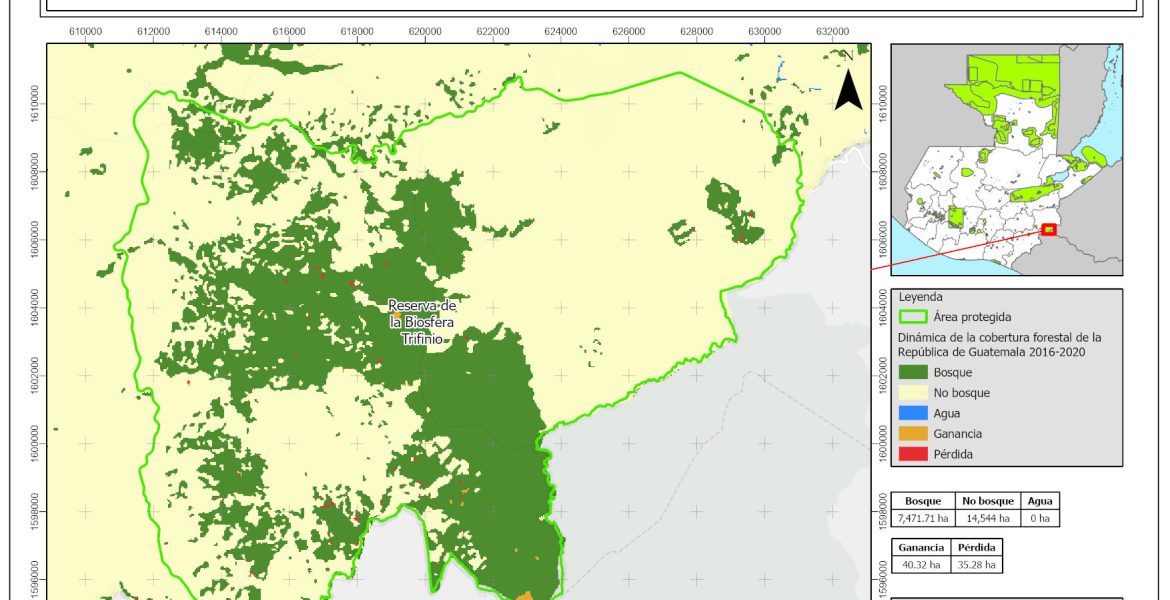
Task: Click the 40.32 ha Ganancia cell
Action: [x=918, y=565]
